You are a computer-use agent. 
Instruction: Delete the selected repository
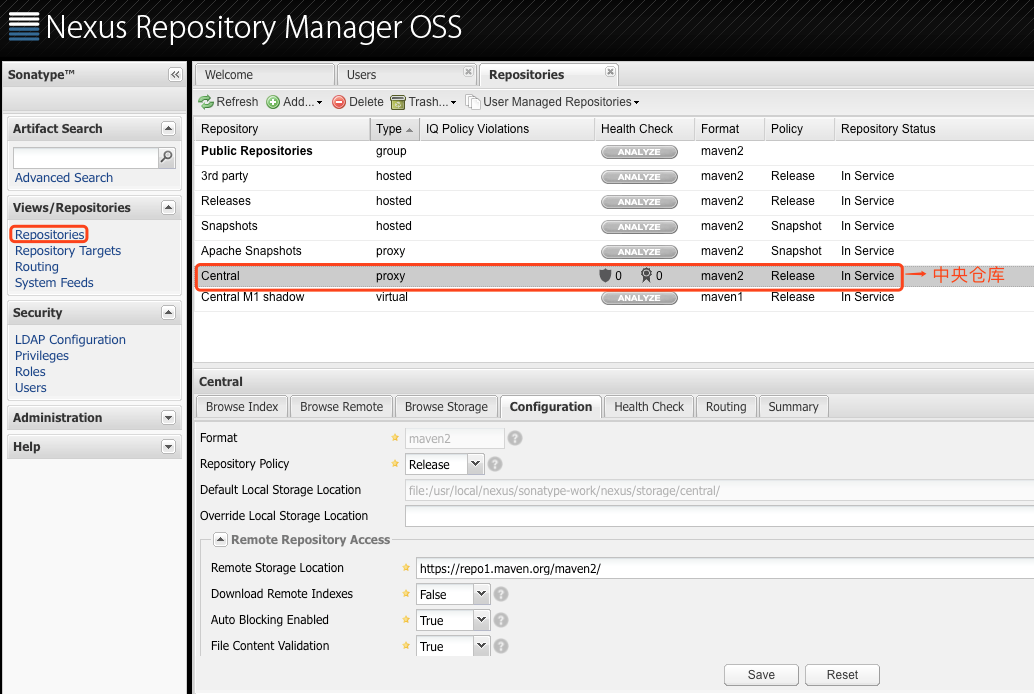coord(357,102)
